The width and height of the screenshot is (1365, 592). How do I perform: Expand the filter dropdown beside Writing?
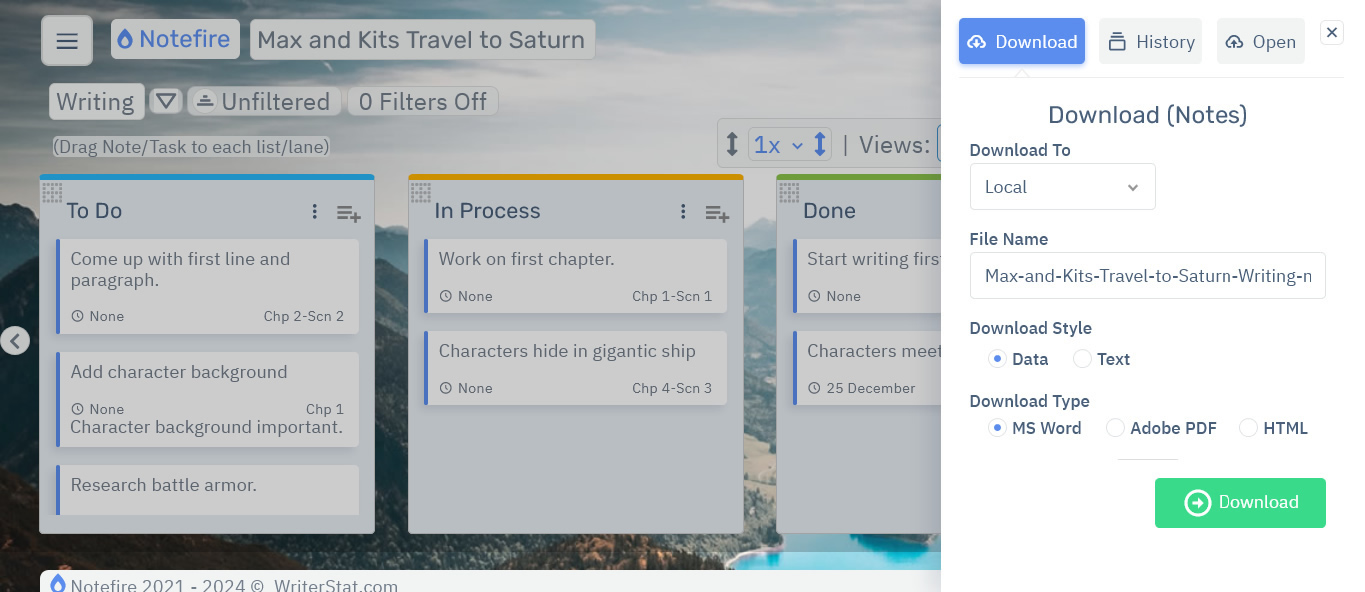tap(166, 101)
